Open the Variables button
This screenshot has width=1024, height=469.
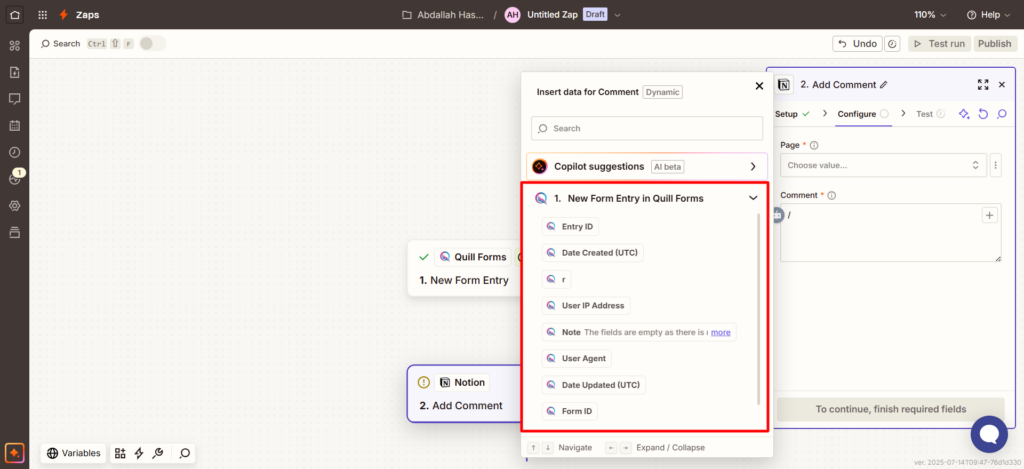click(x=74, y=453)
